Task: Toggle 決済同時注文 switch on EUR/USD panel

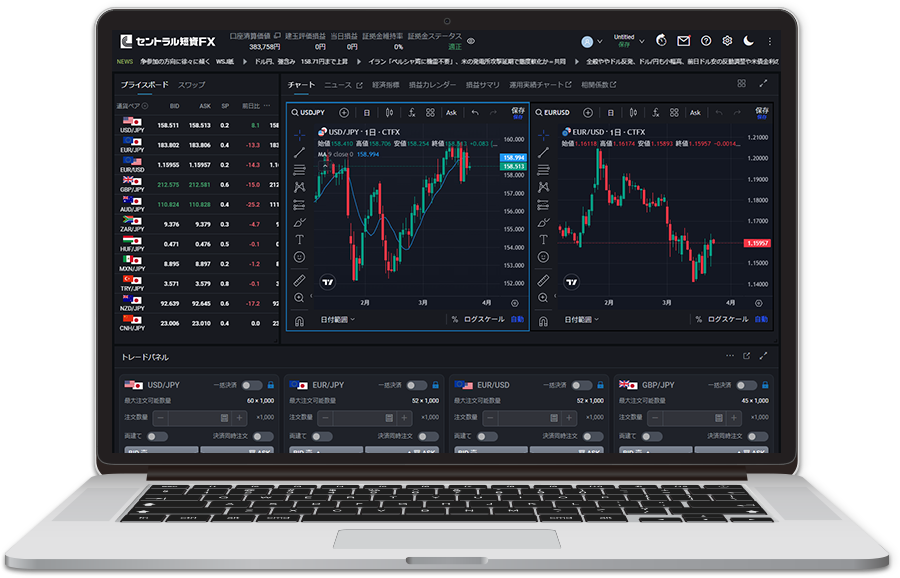Action: [x=592, y=436]
